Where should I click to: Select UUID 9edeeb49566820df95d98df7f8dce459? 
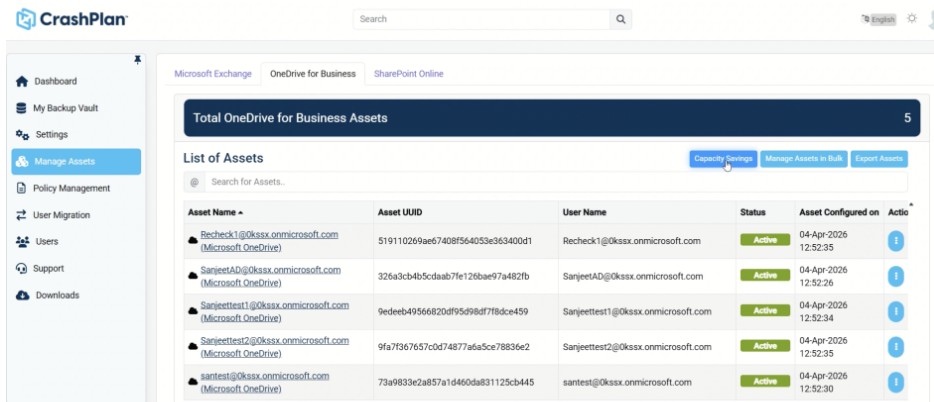(453, 311)
